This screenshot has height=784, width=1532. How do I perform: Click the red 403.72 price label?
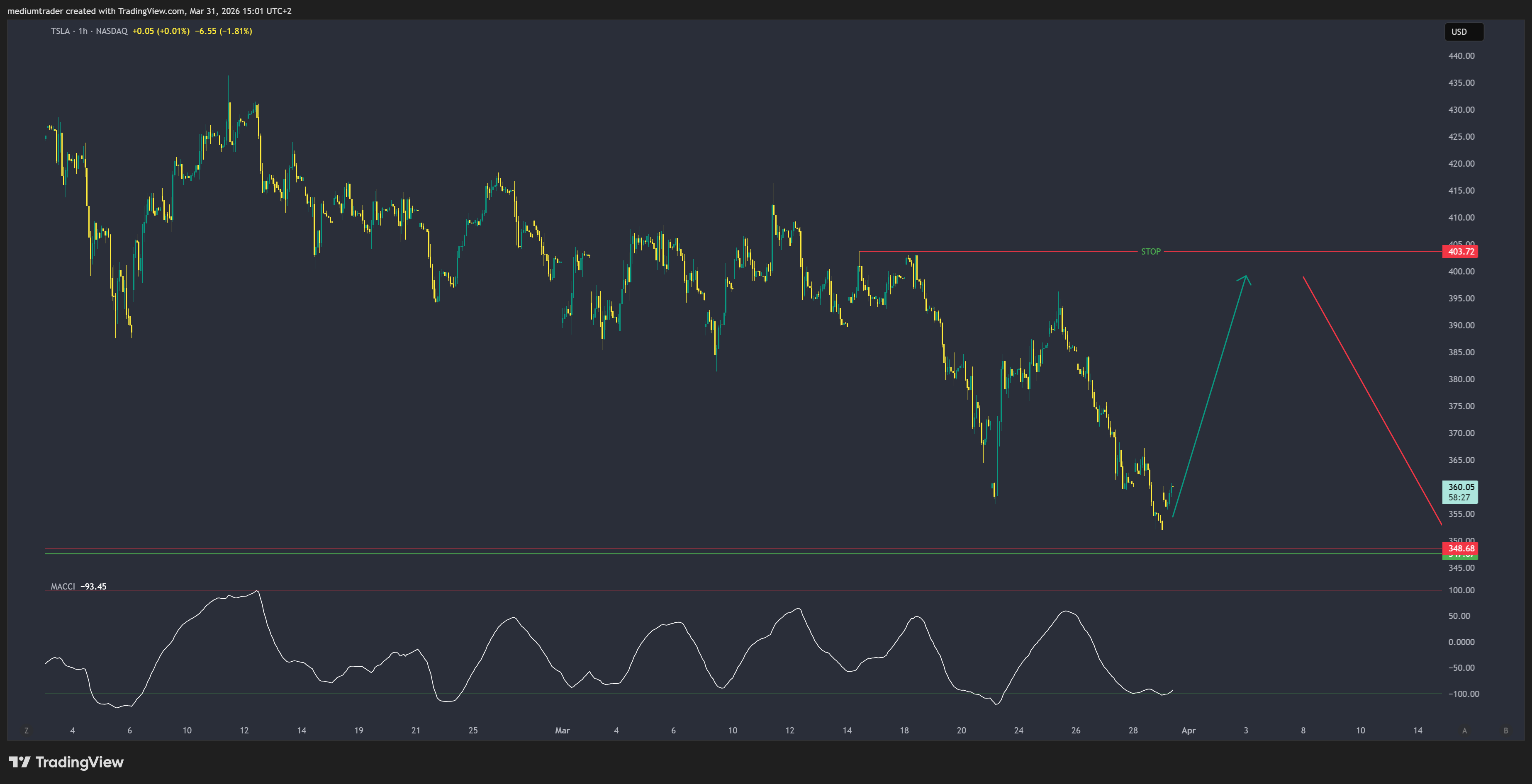pyautogui.click(x=1460, y=251)
